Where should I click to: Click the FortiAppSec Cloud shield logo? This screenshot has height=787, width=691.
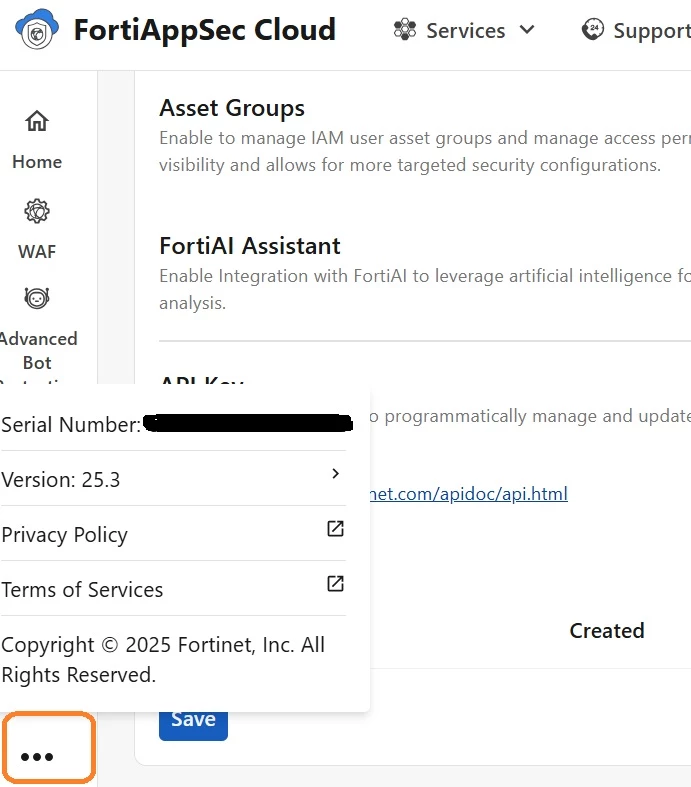pyautogui.click(x=37, y=29)
